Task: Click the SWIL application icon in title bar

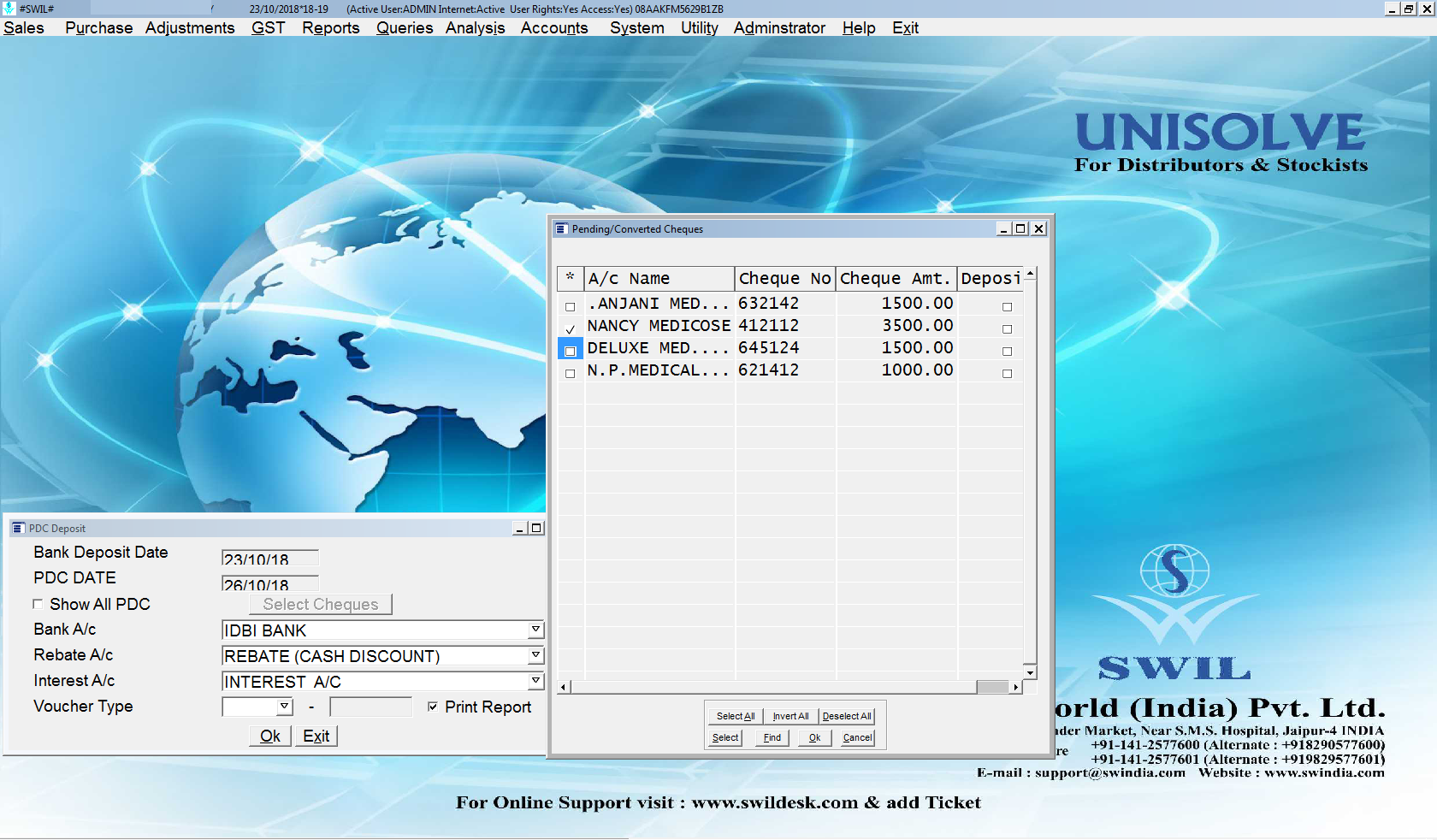Action: point(9,9)
